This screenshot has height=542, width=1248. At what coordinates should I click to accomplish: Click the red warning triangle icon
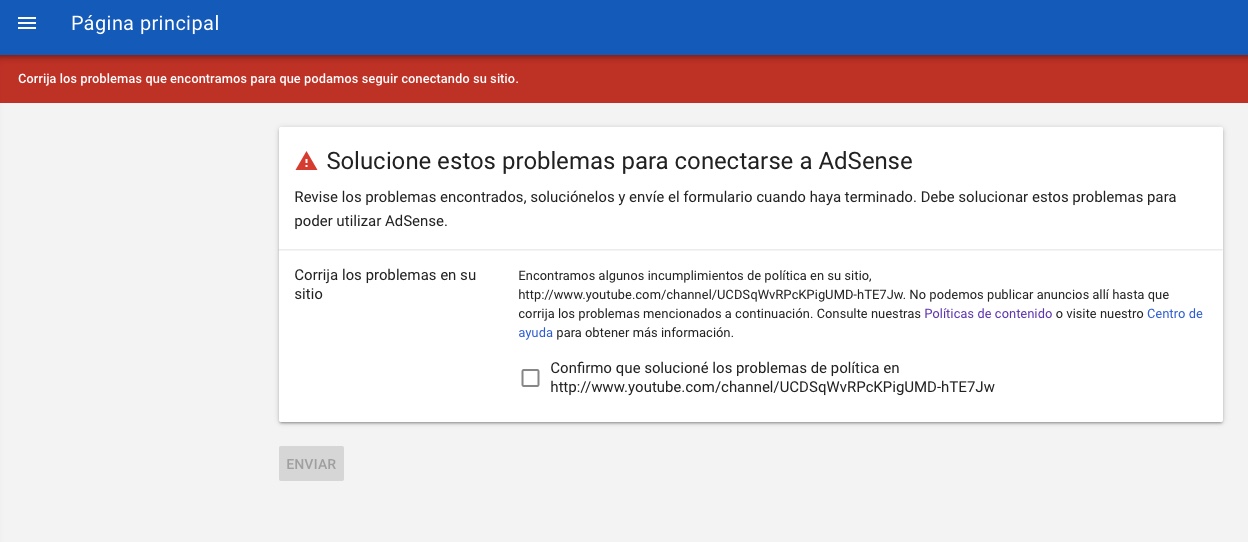pos(306,161)
